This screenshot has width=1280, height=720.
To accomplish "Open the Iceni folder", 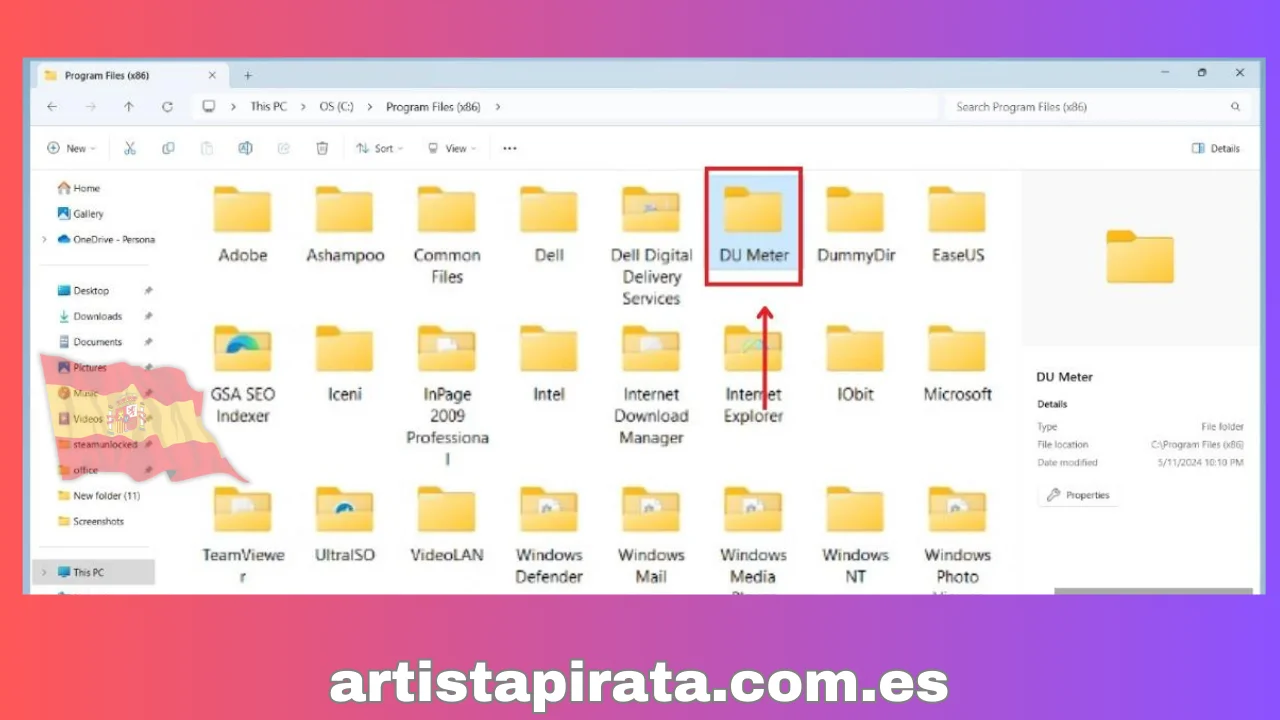I will 345,364.
